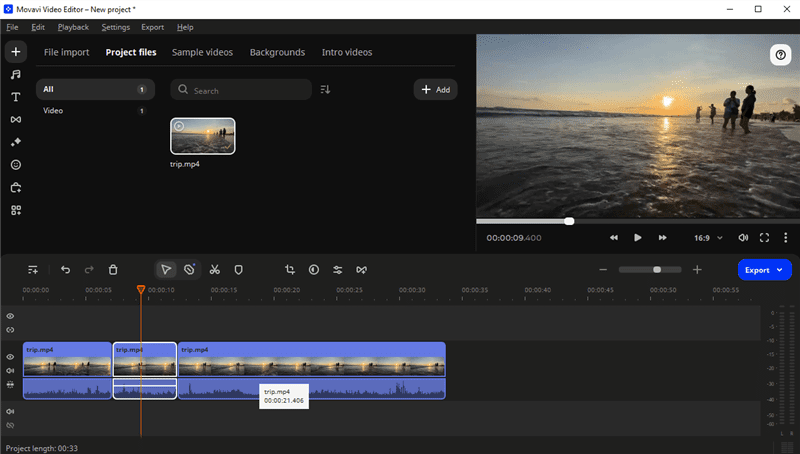Open the Playback menu
This screenshot has height=454, width=800.
73,27
